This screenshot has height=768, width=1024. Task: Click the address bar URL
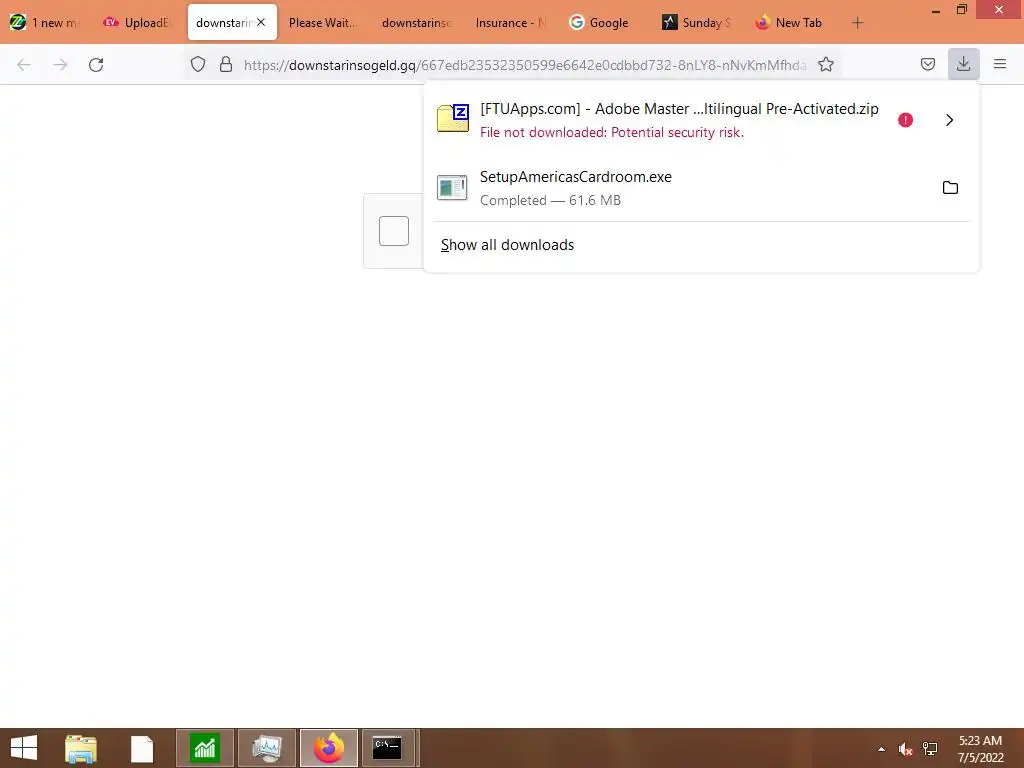[525, 65]
